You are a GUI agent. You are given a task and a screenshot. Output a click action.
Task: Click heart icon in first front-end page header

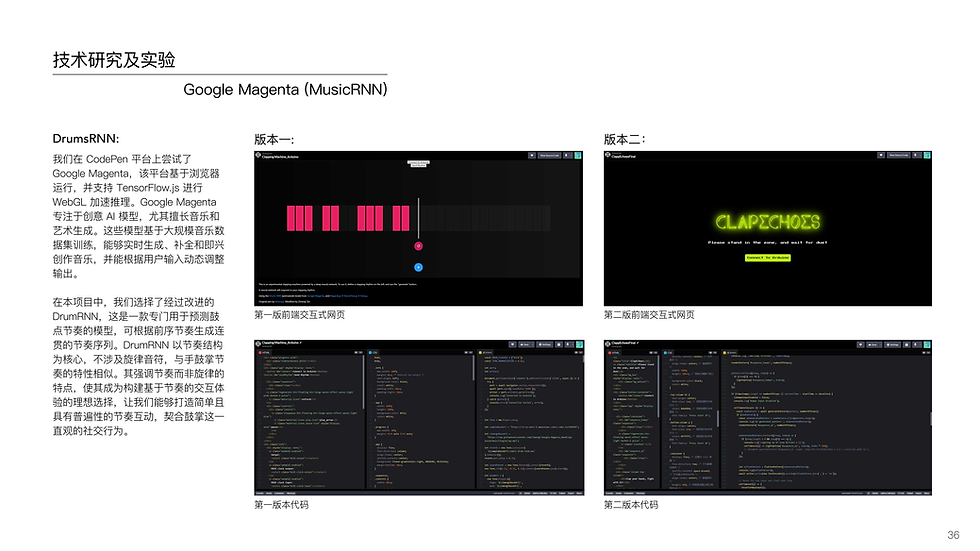pos(532,156)
